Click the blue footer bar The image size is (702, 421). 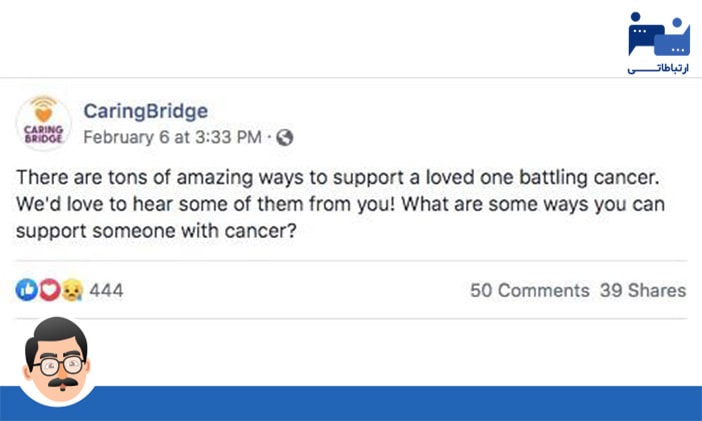(x=400, y=403)
